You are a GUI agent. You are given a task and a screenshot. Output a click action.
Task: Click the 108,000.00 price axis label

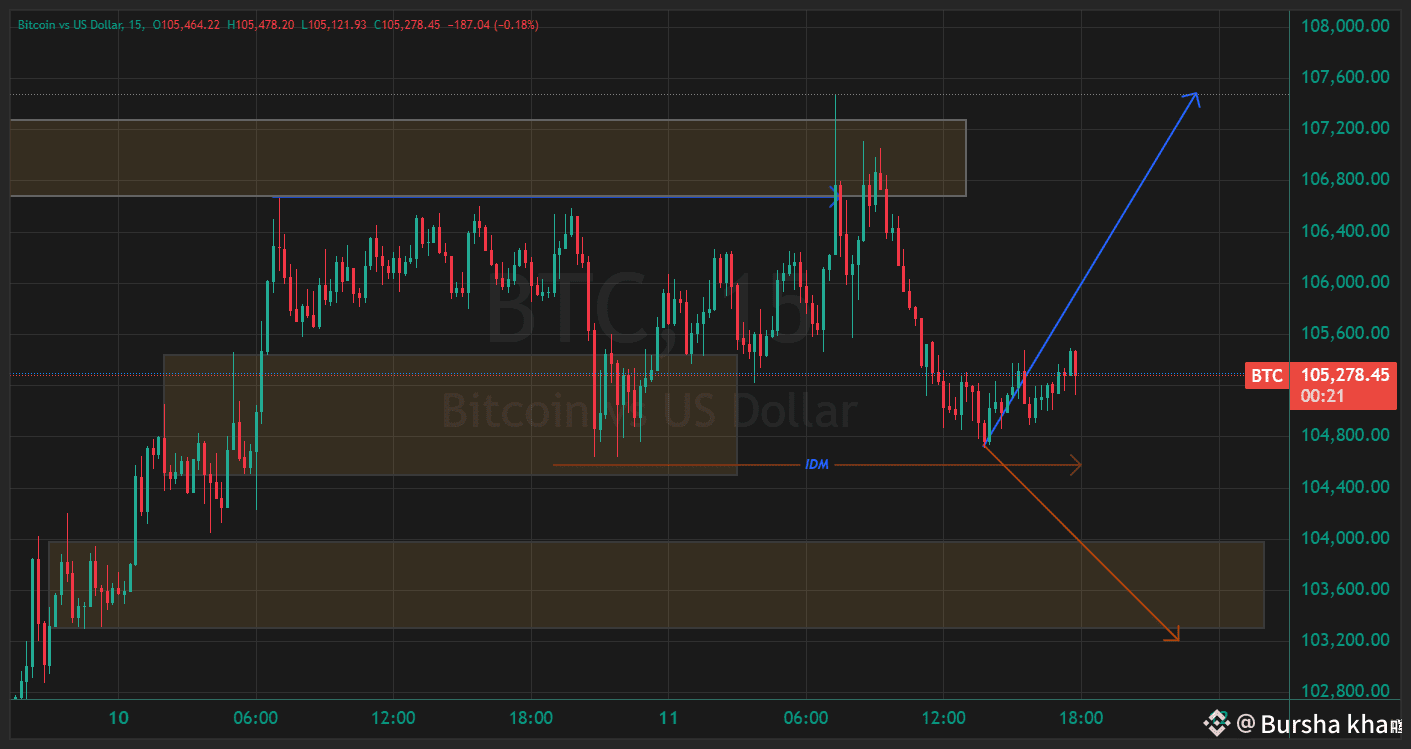tap(1344, 26)
